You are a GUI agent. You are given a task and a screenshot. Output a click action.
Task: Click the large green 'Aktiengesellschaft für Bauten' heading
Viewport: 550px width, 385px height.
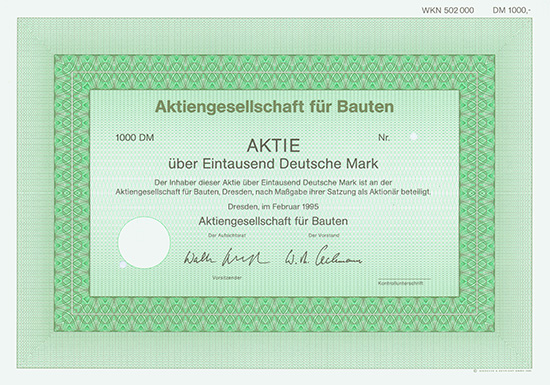tap(274, 107)
